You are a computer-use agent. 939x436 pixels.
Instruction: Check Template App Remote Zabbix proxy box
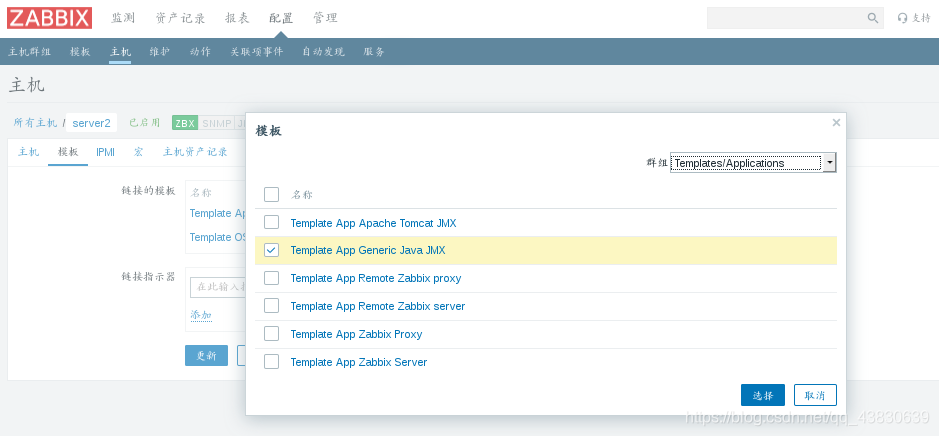(271, 278)
